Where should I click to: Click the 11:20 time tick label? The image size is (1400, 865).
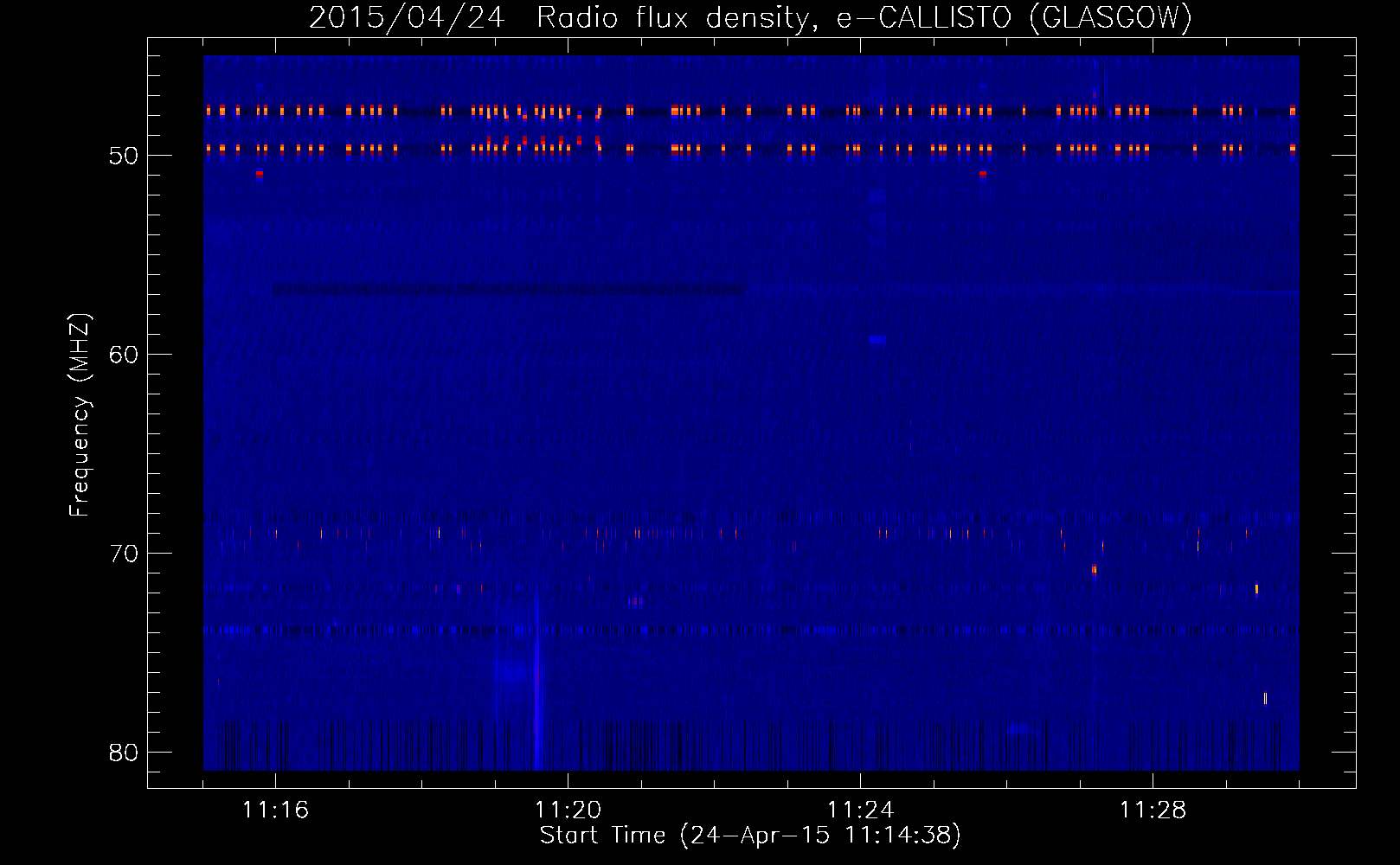tap(568, 811)
